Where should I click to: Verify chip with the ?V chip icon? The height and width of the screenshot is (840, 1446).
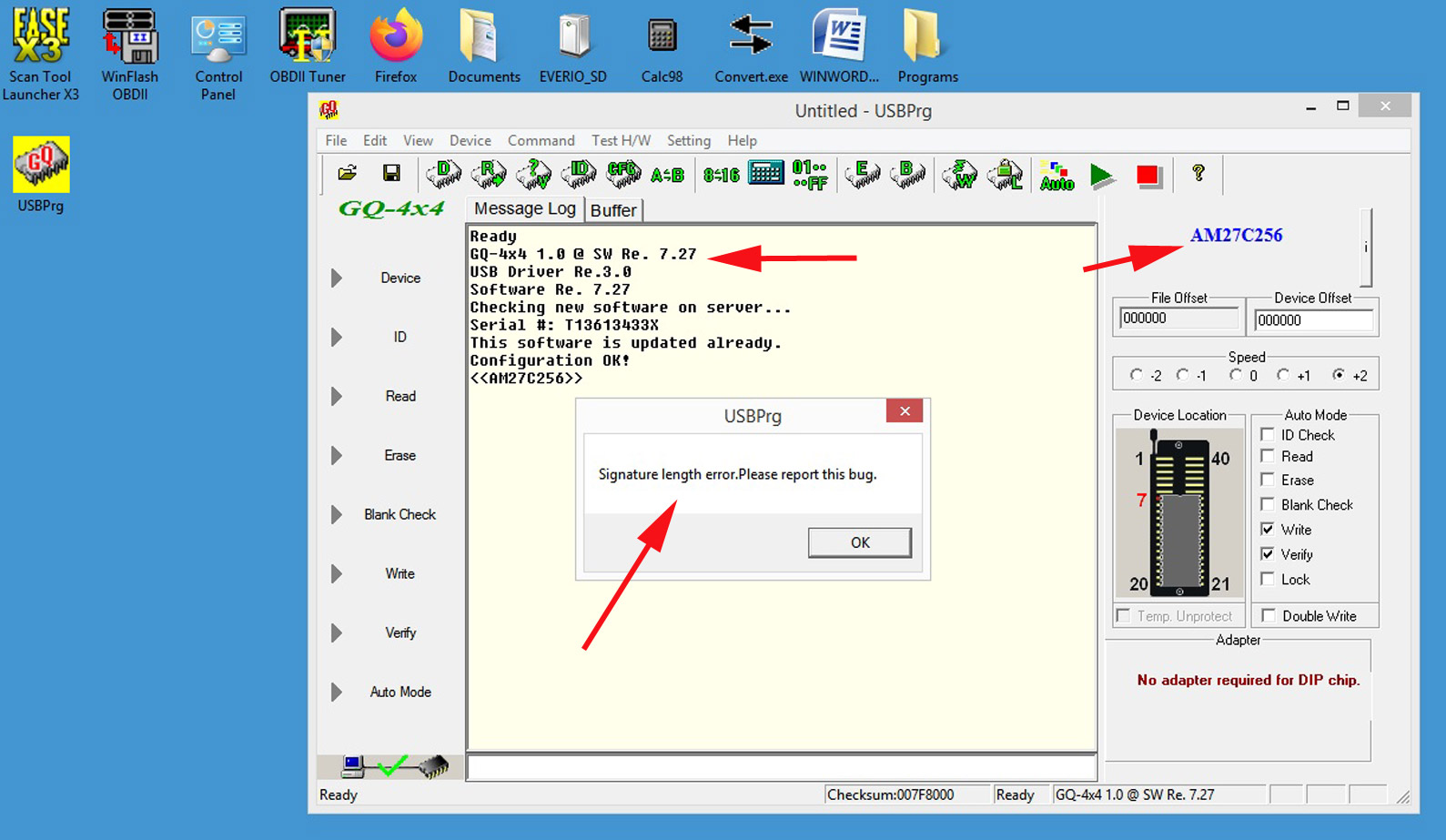tap(533, 173)
